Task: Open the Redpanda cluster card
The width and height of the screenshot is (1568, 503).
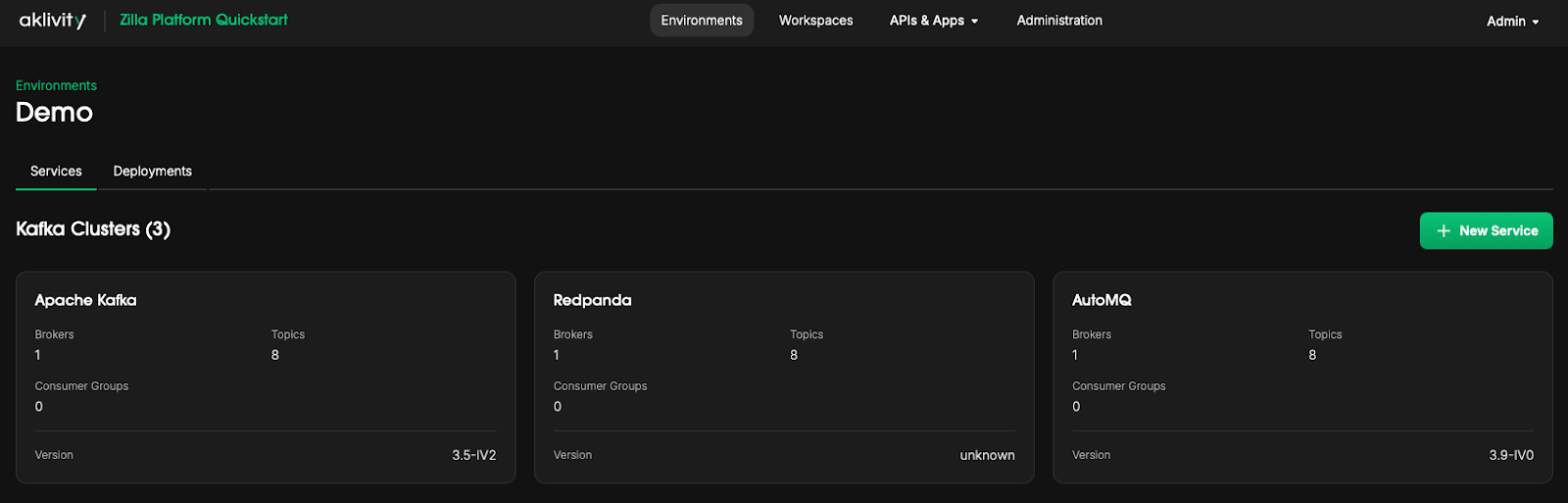Action: [x=784, y=377]
